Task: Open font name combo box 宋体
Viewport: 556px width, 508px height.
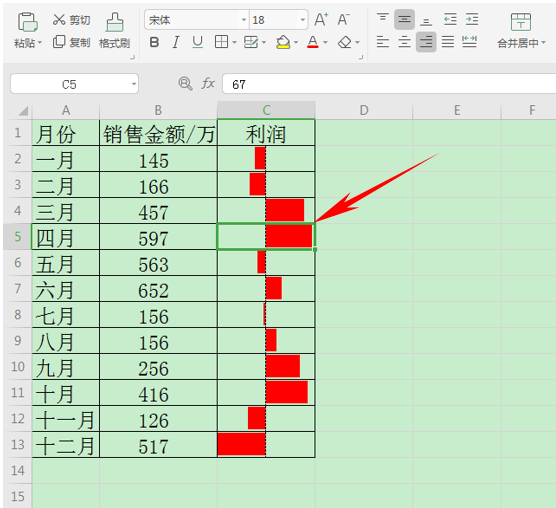Action: click(x=196, y=19)
